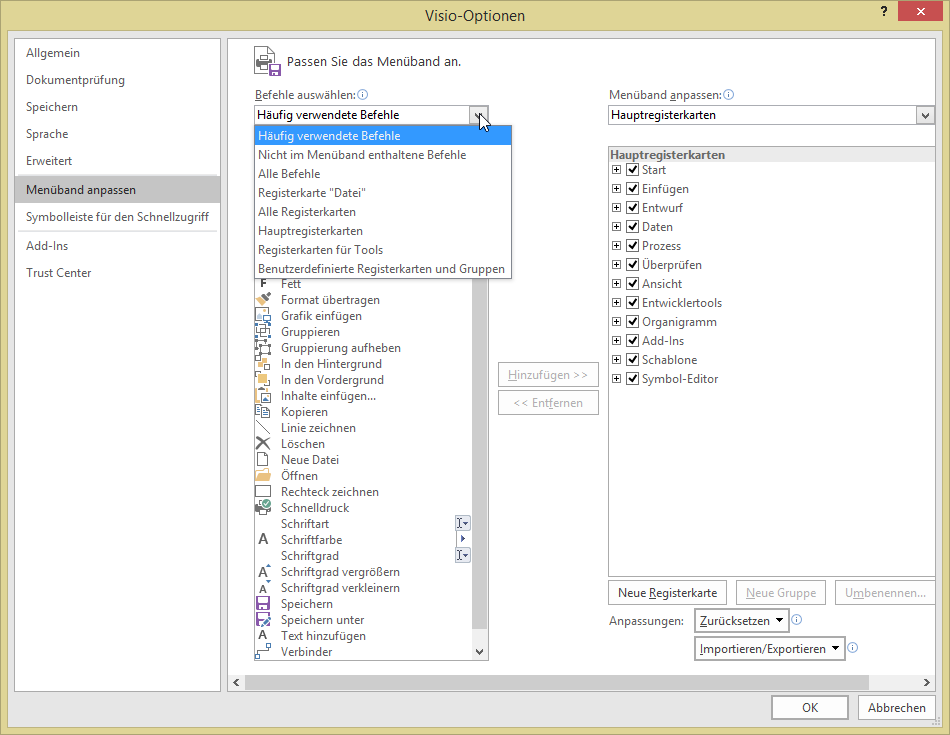Click the Verbinder connector icon

pyautogui.click(x=263, y=651)
